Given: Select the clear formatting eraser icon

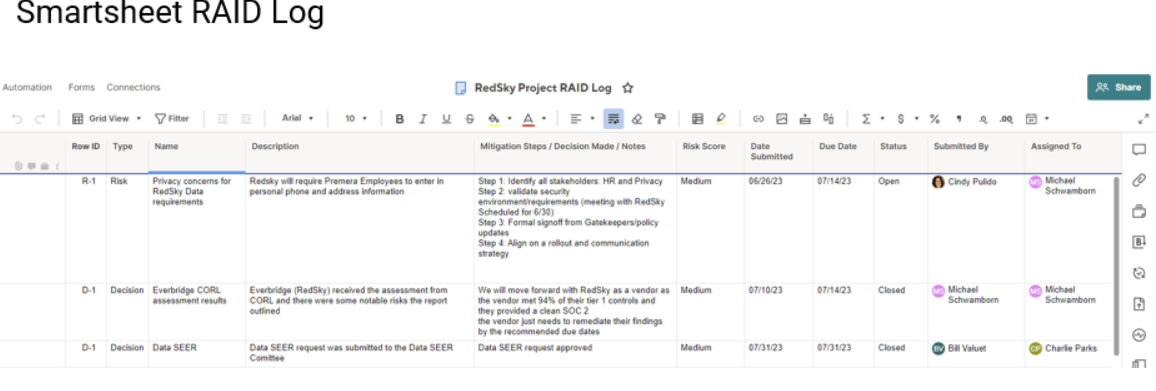Looking at the screenshot, I should [x=637, y=119].
